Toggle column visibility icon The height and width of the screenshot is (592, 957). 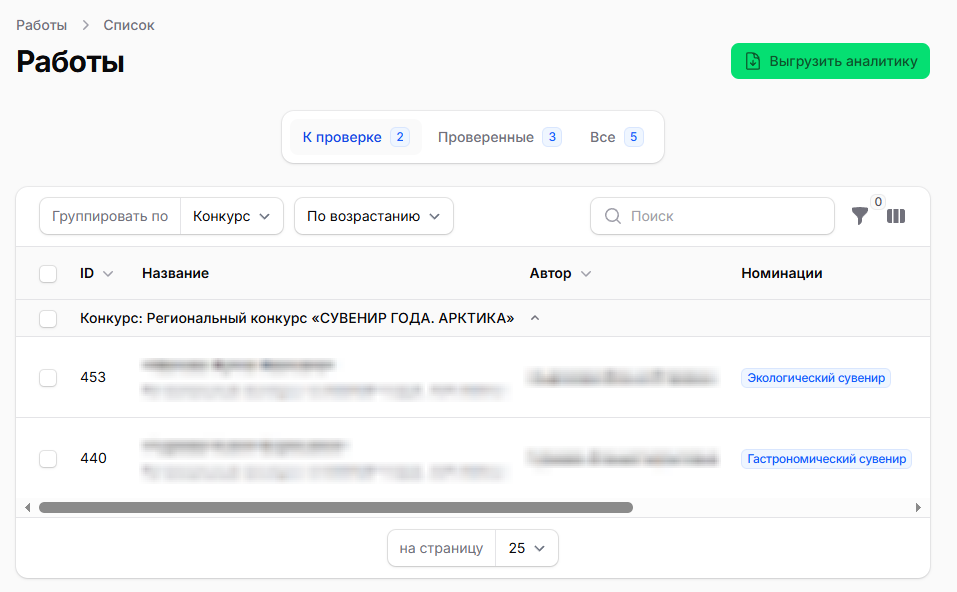click(x=896, y=216)
